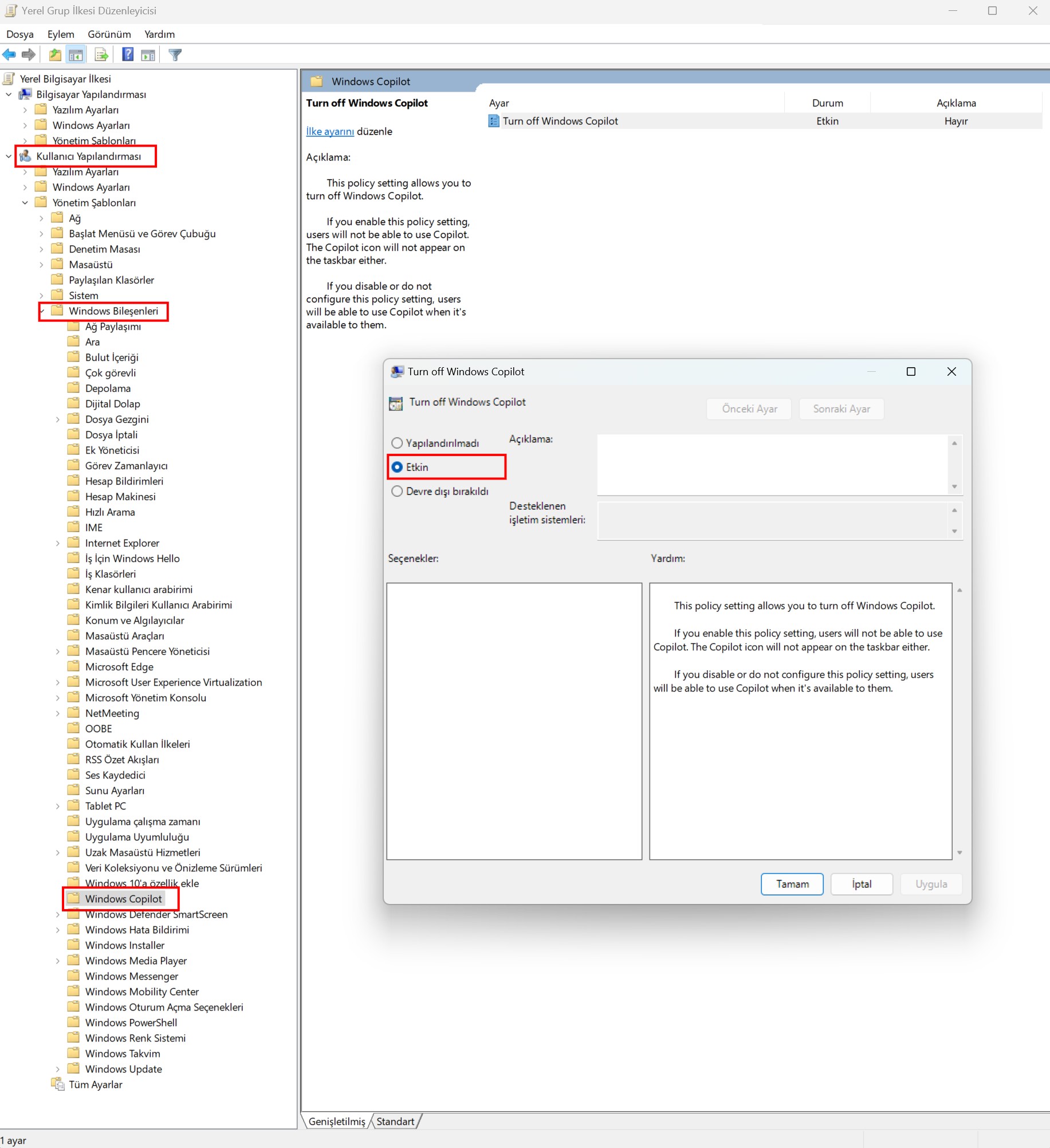Click the Desteklenen işletim sistemleri scroll-down arrow
1050x1148 pixels.
tap(954, 531)
